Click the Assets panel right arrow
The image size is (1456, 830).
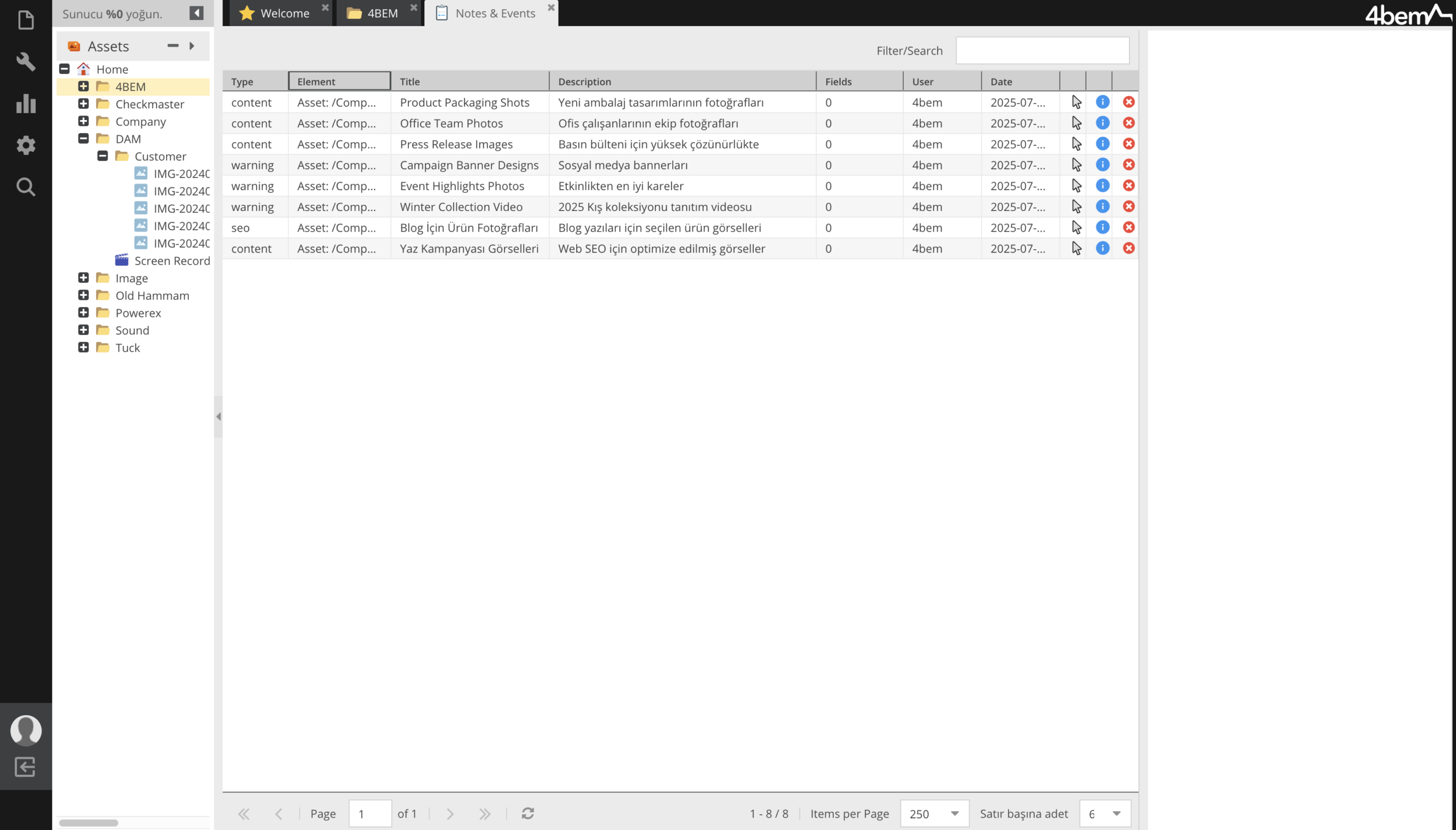point(192,46)
